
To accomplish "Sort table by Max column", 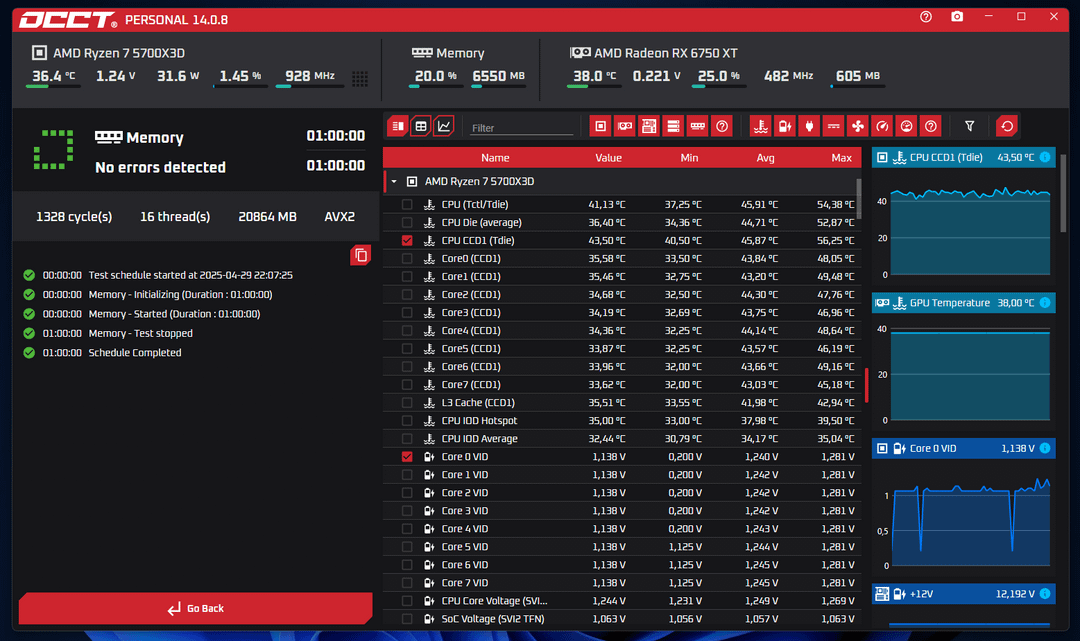I will 842,158.
